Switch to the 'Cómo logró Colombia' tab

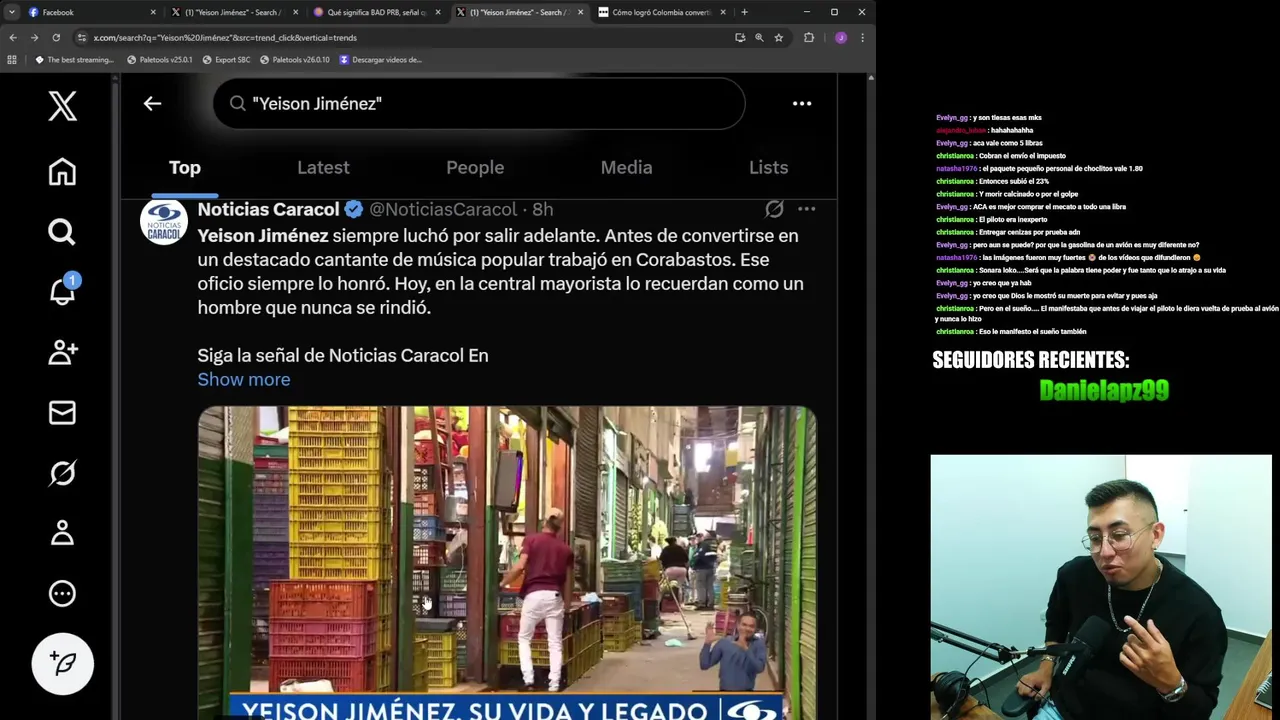click(x=661, y=12)
